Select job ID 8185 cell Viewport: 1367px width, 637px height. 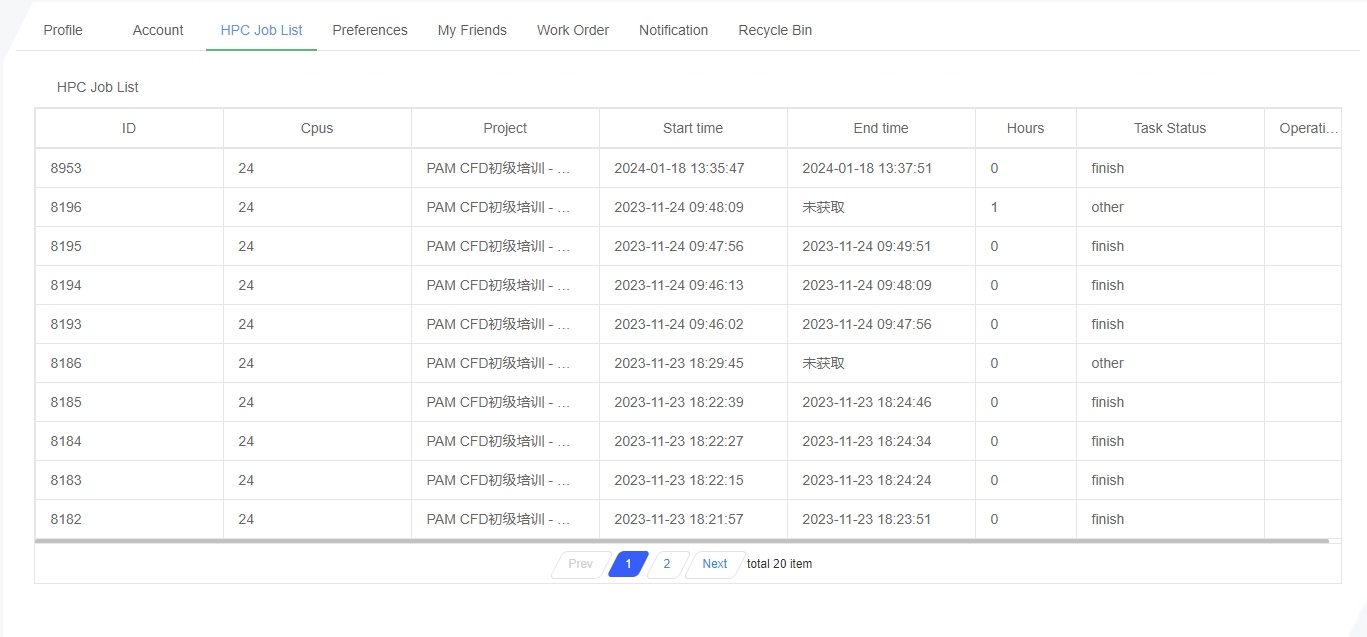coord(129,402)
